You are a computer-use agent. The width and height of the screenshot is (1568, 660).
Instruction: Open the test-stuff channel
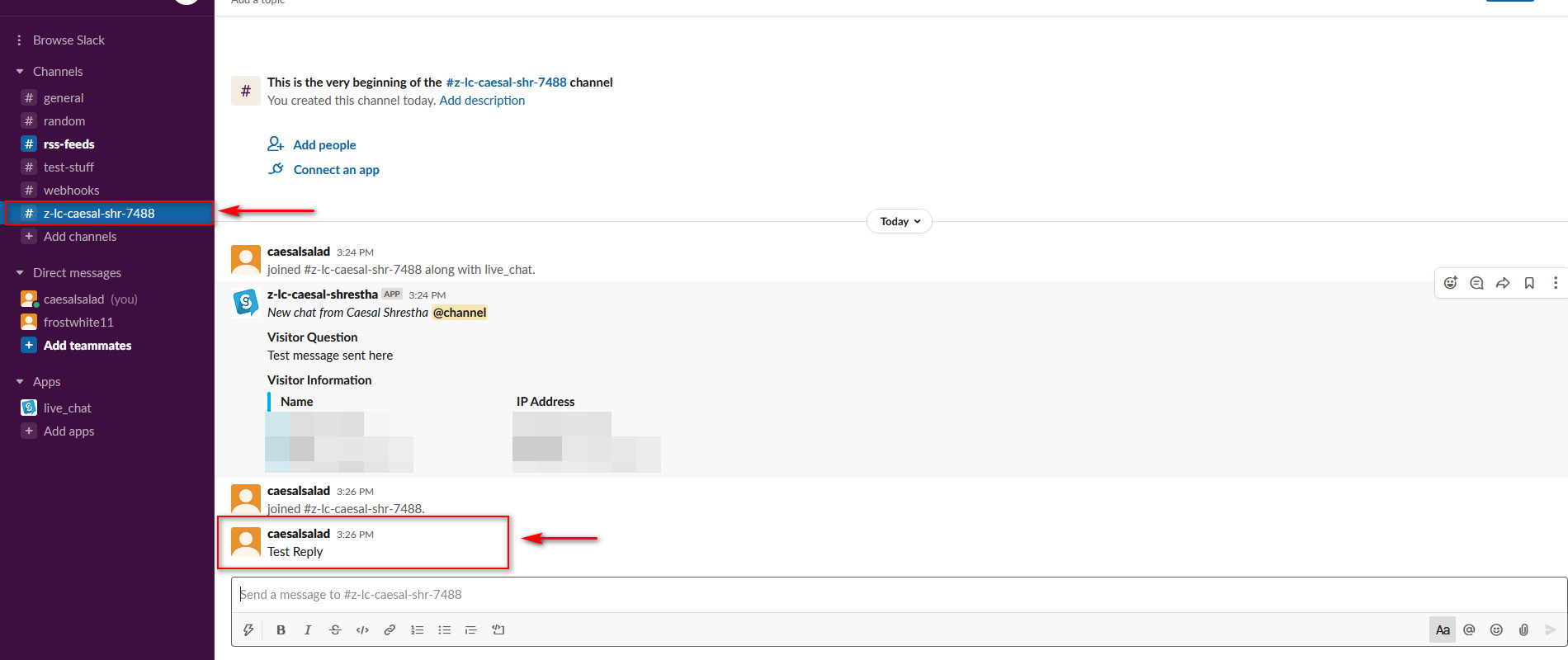point(68,167)
